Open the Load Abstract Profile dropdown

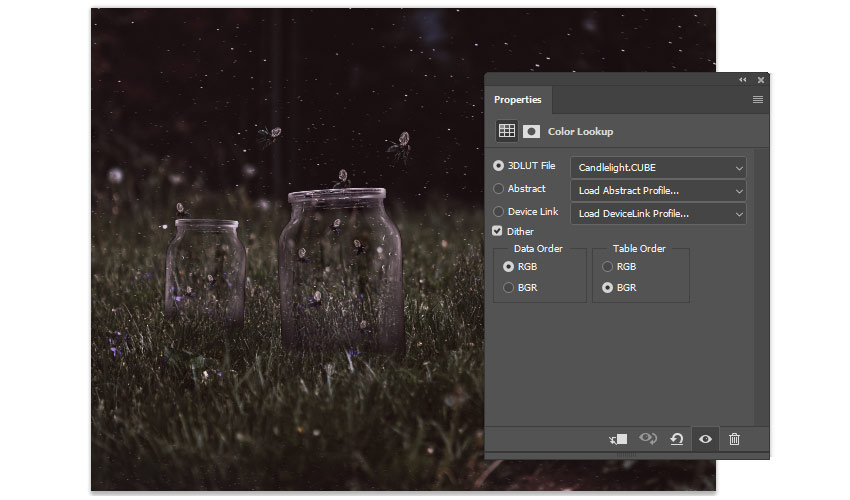pos(658,190)
